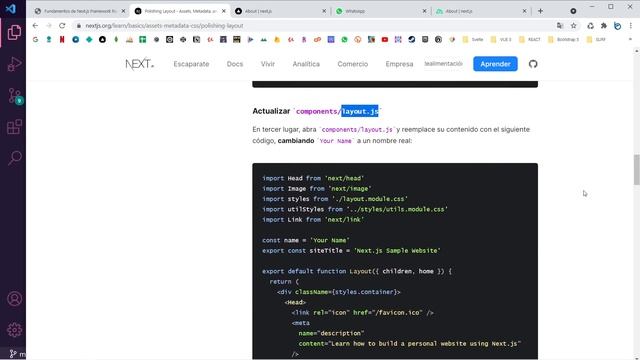The image size is (640, 360).
Task: Open the YouTube bookmark
Action: coord(384,40)
